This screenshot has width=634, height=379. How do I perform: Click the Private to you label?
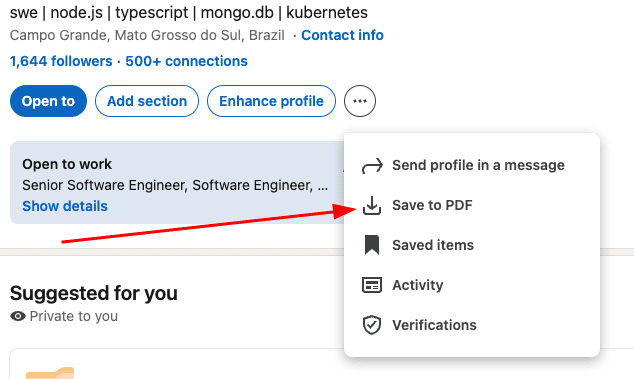pos(74,316)
